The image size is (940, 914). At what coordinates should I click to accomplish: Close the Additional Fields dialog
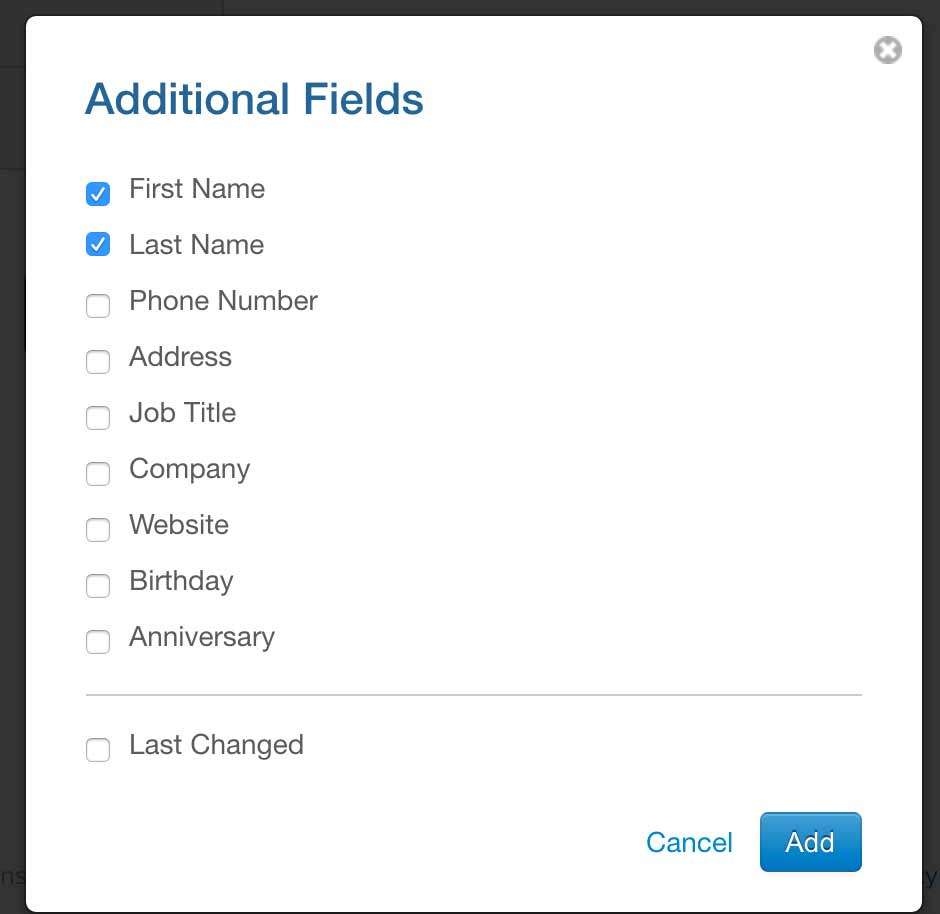tap(887, 50)
